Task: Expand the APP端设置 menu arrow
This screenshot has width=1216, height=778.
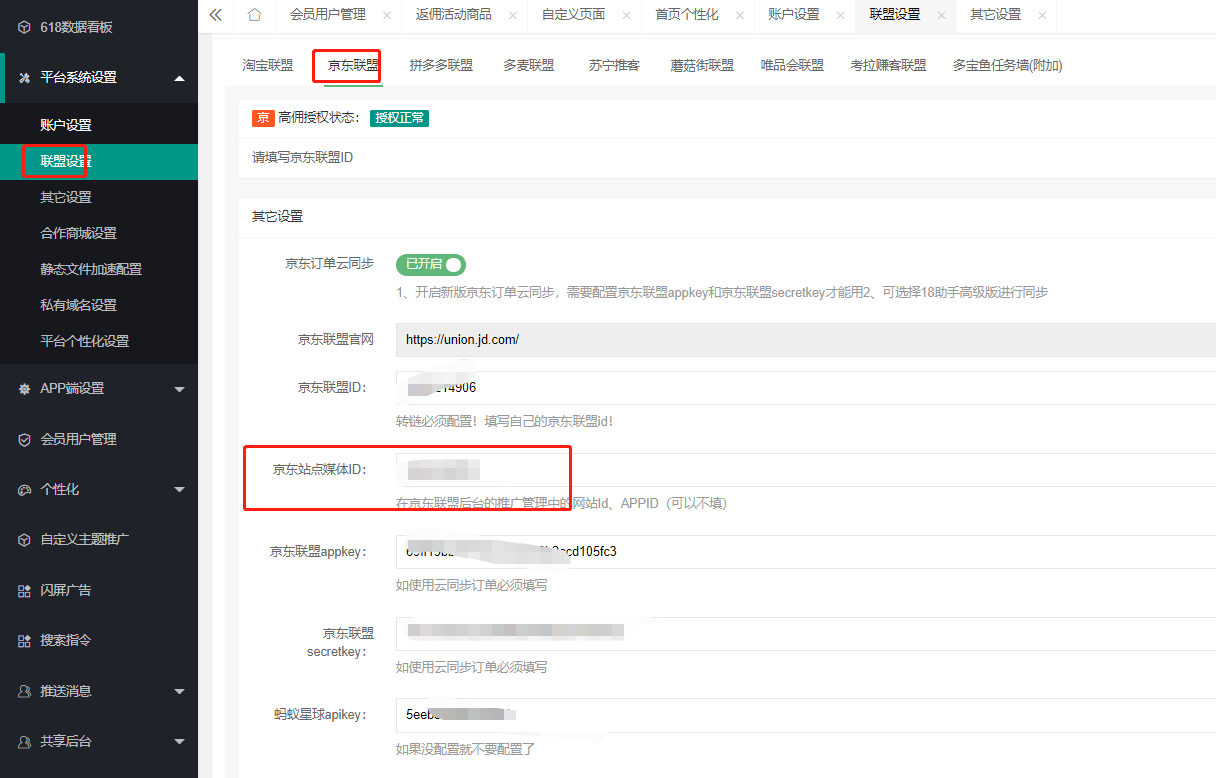Action: coord(179,389)
